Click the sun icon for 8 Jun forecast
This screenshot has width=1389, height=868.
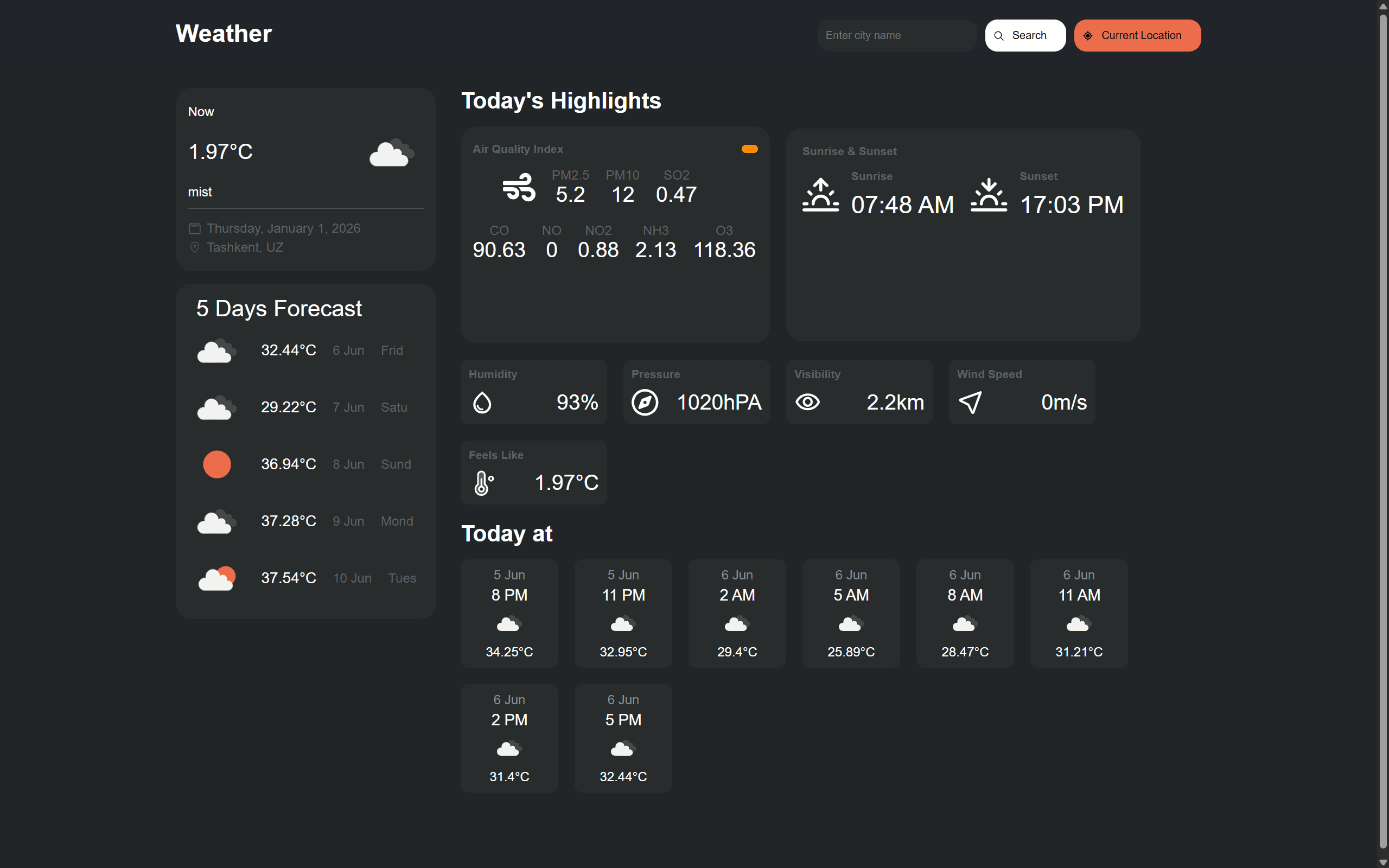216,464
